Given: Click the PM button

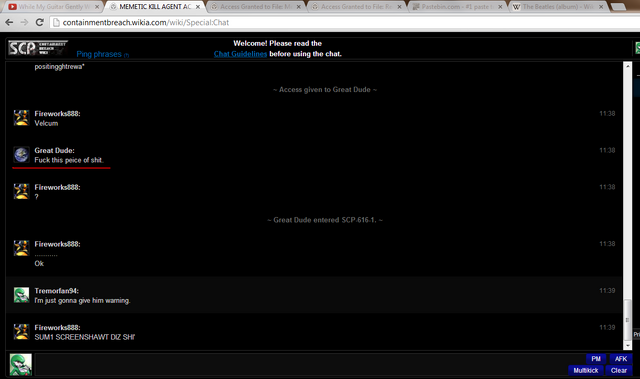Looking at the screenshot, I should click(596, 359).
